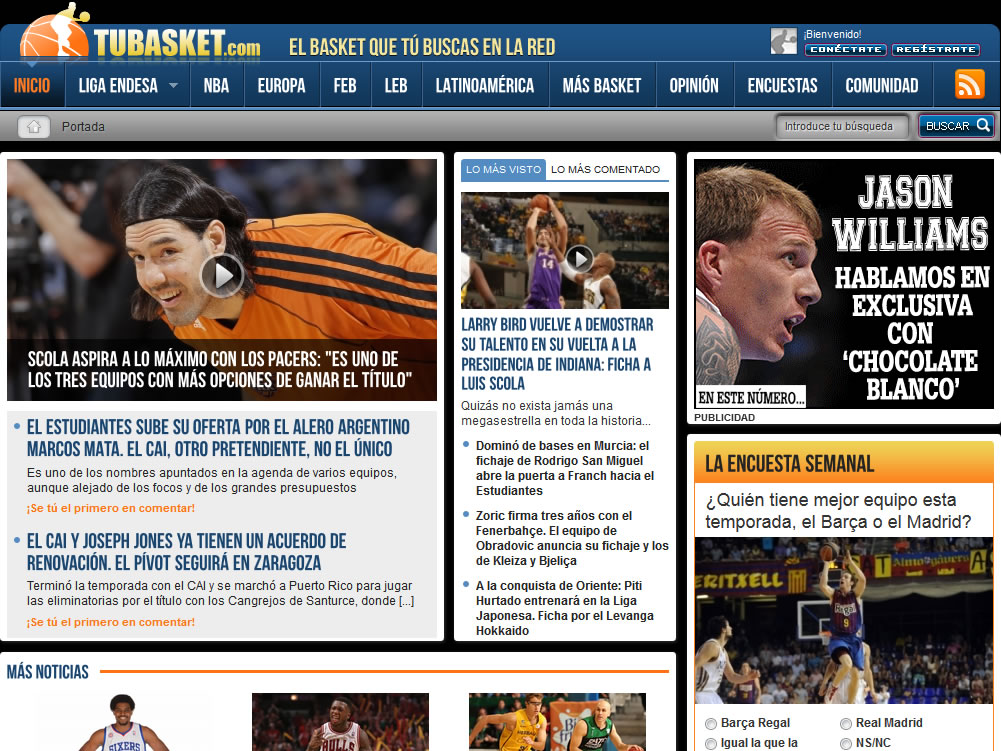Image resolution: width=1001 pixels, height=751 pixels.
Task: Click the Regístrate sign-up button
Action: pos(935,49)
